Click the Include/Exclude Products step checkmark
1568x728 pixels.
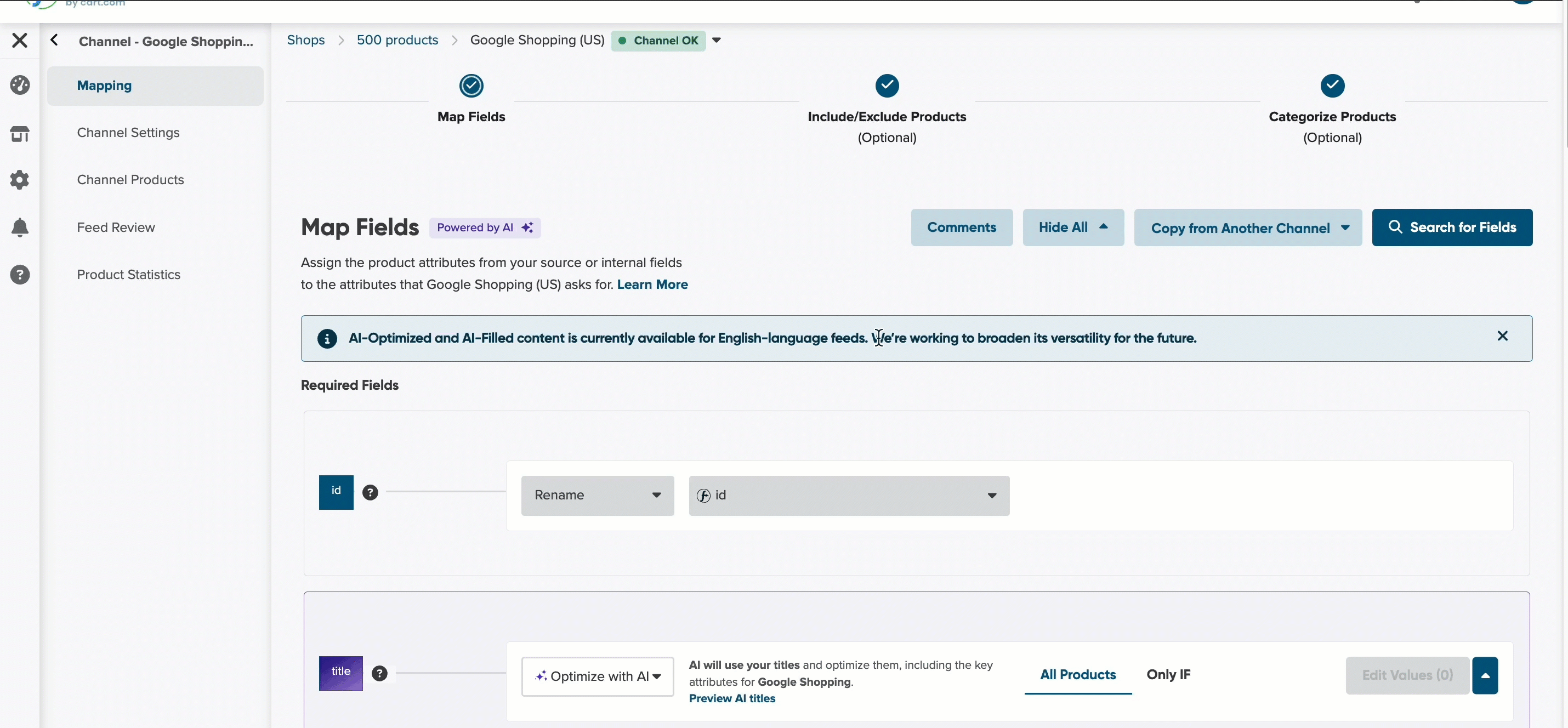pos(887,86)
